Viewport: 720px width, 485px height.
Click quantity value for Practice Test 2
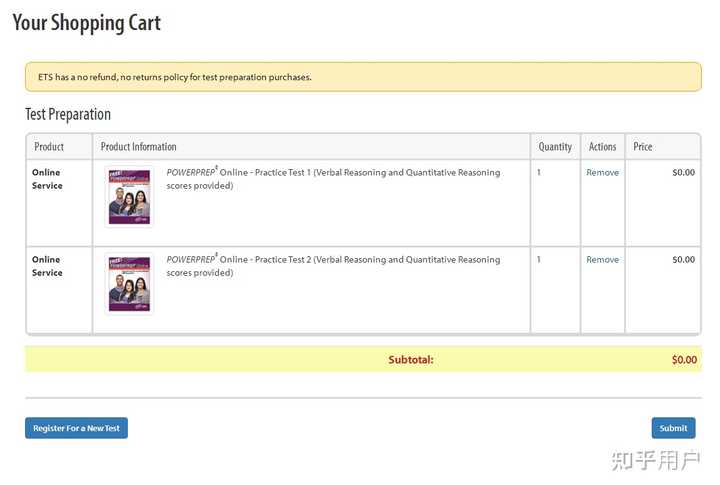pyautogui.click(x=539, y=260)
